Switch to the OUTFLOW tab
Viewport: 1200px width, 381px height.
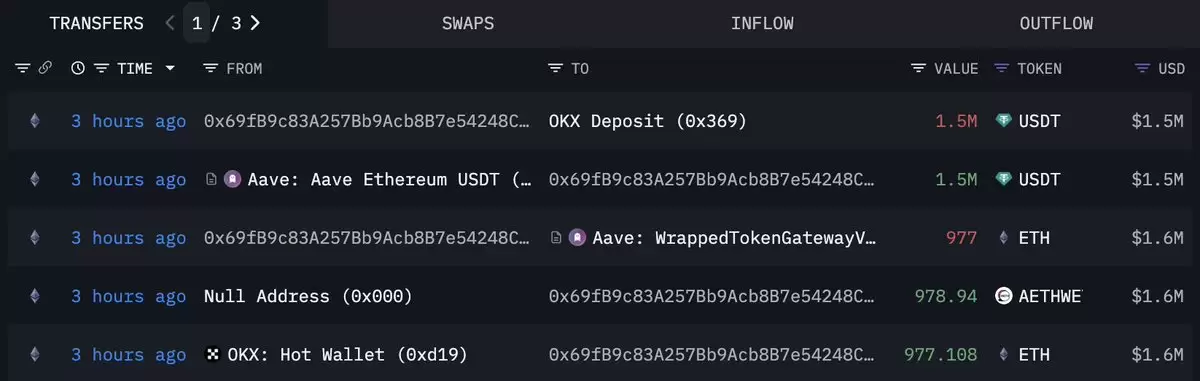point(1056,23)
